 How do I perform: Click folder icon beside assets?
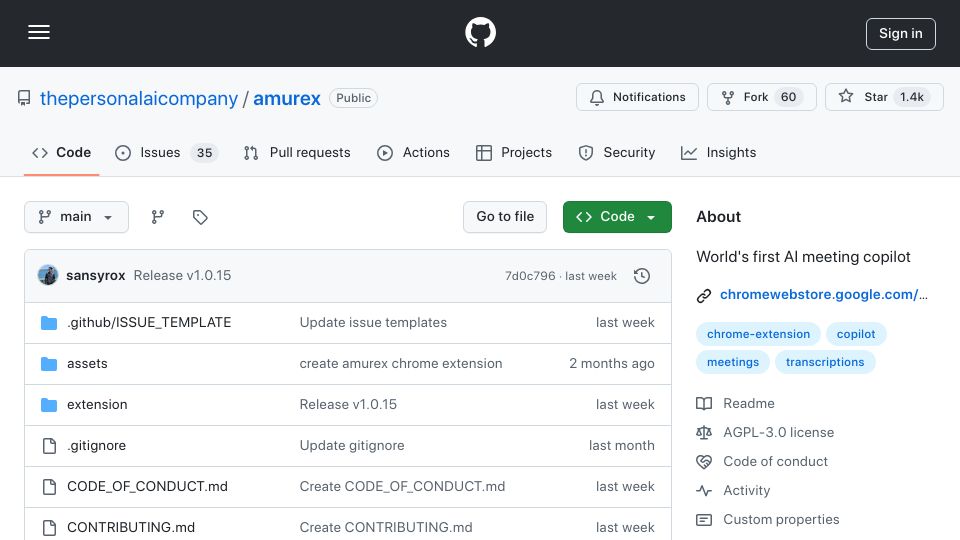tap(49, 364)
